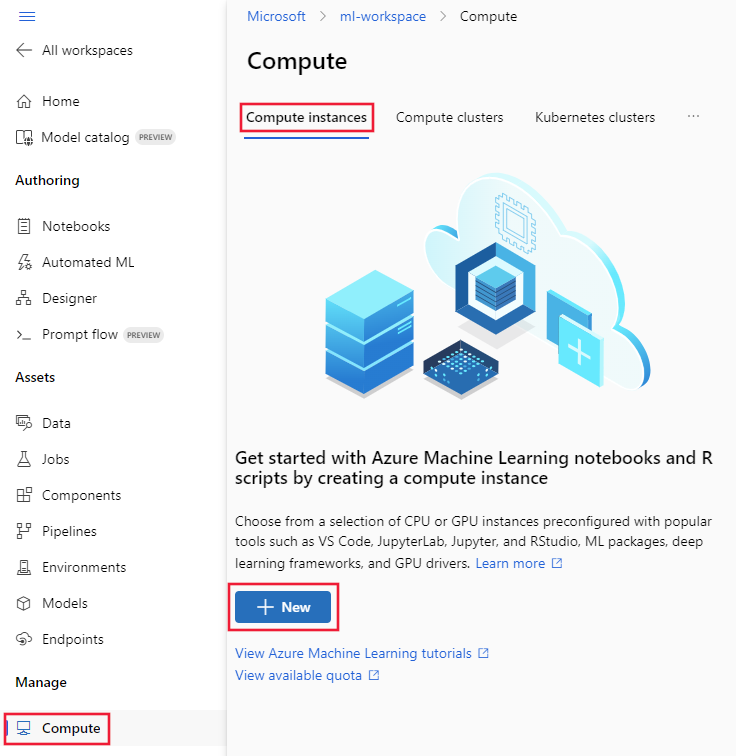The image size is (736, 756).
Task: Switch to Kubernetes clusters tab
Action: [x=595, y=118]
